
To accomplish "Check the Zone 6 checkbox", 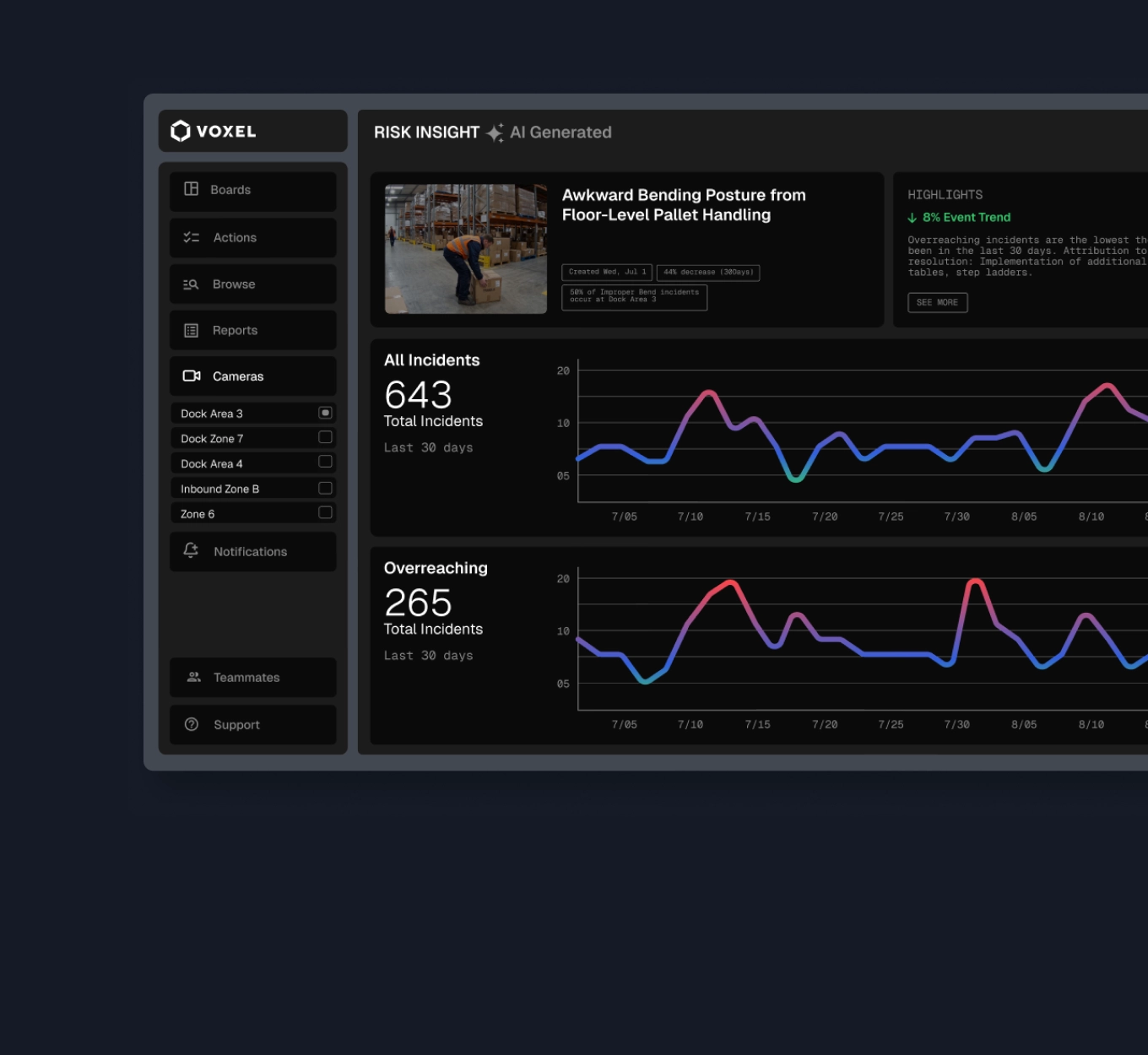I will click(x=325, y=512).
